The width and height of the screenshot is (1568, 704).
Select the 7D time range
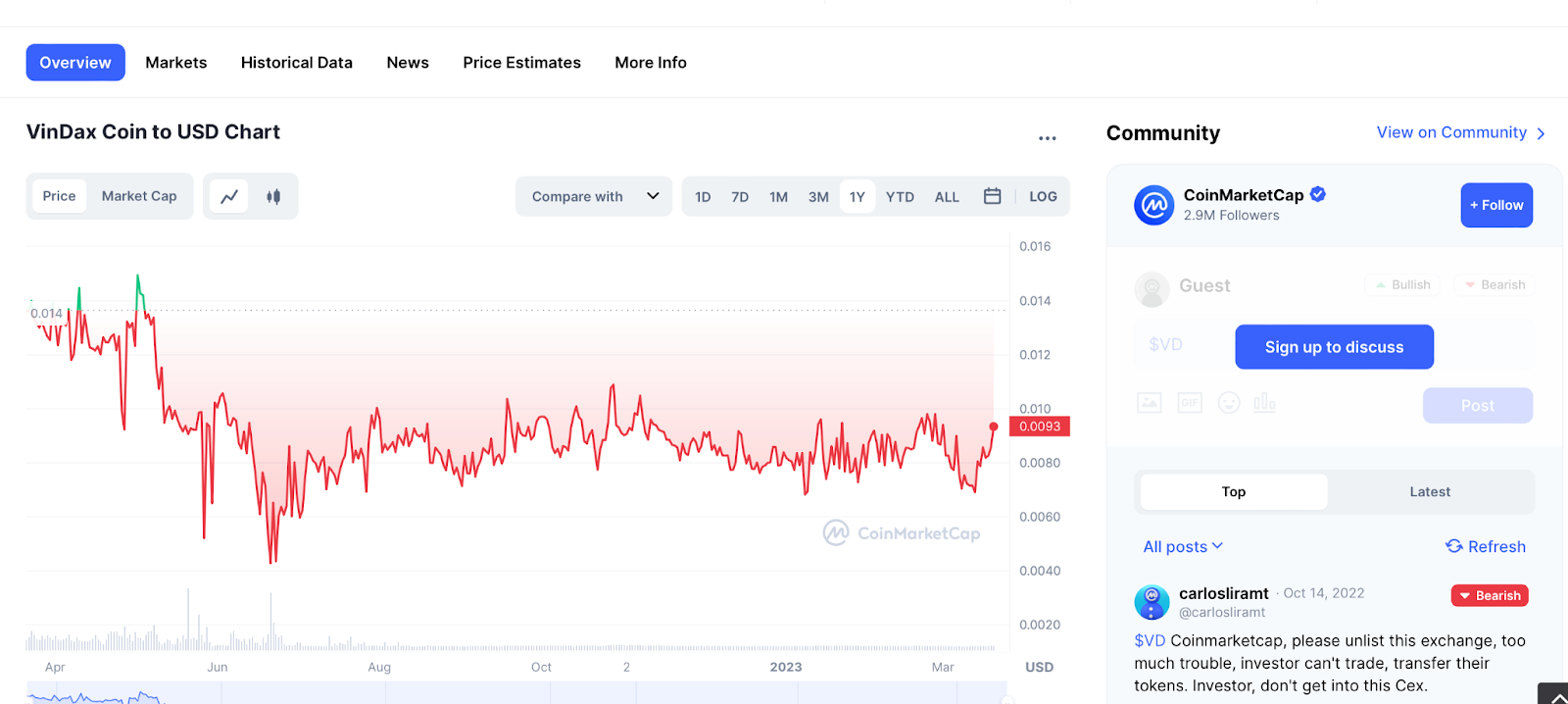point(740,196)
